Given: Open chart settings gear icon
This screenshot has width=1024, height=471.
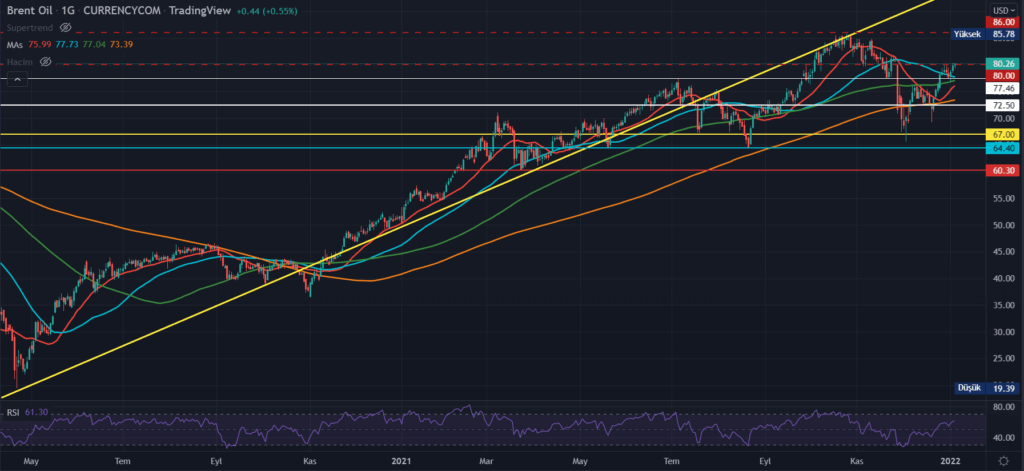Looking at the screenshot, I should pyautogui.click(x=1003, y=461).
